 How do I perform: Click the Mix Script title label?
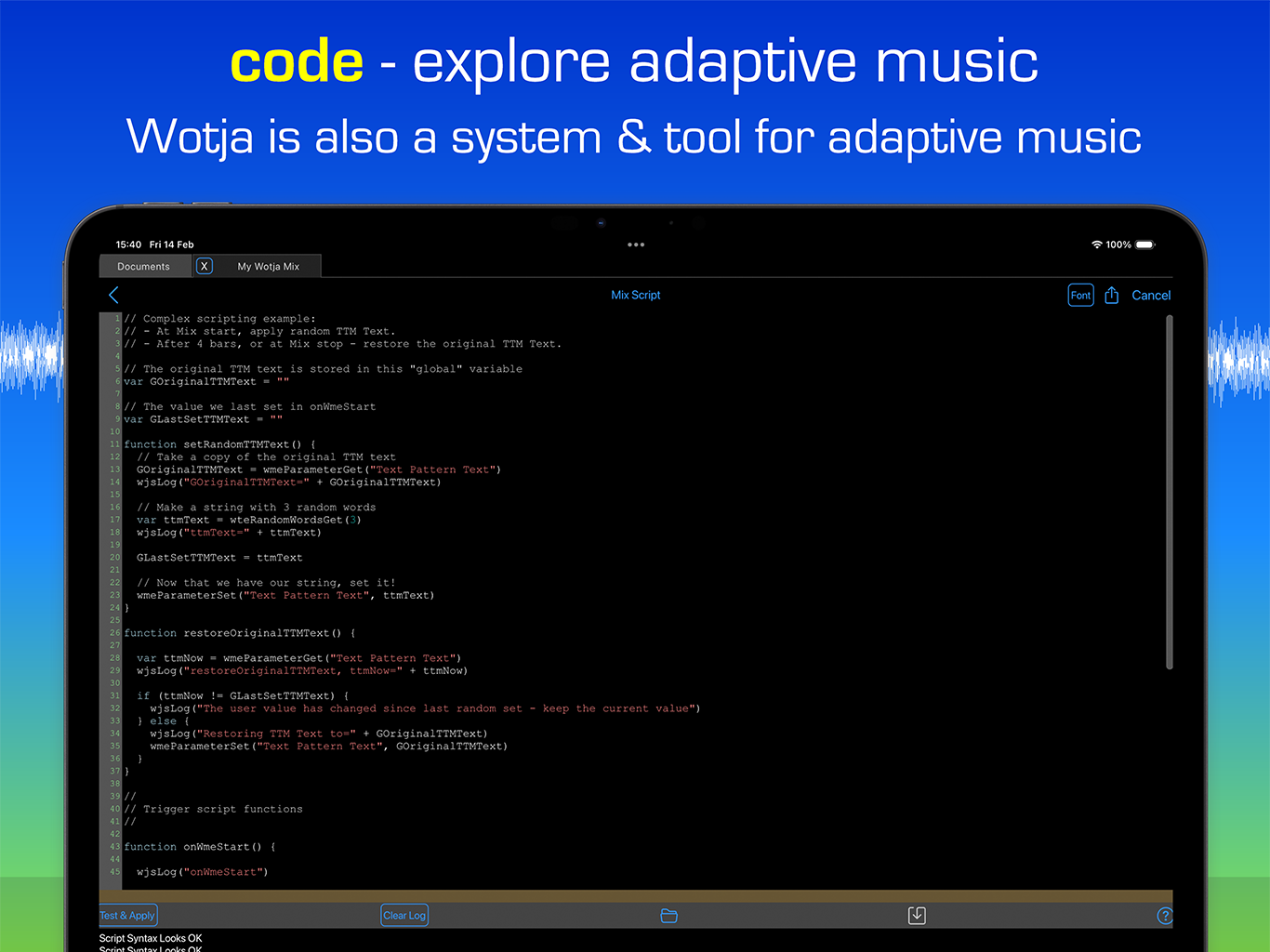coord(636,295)
